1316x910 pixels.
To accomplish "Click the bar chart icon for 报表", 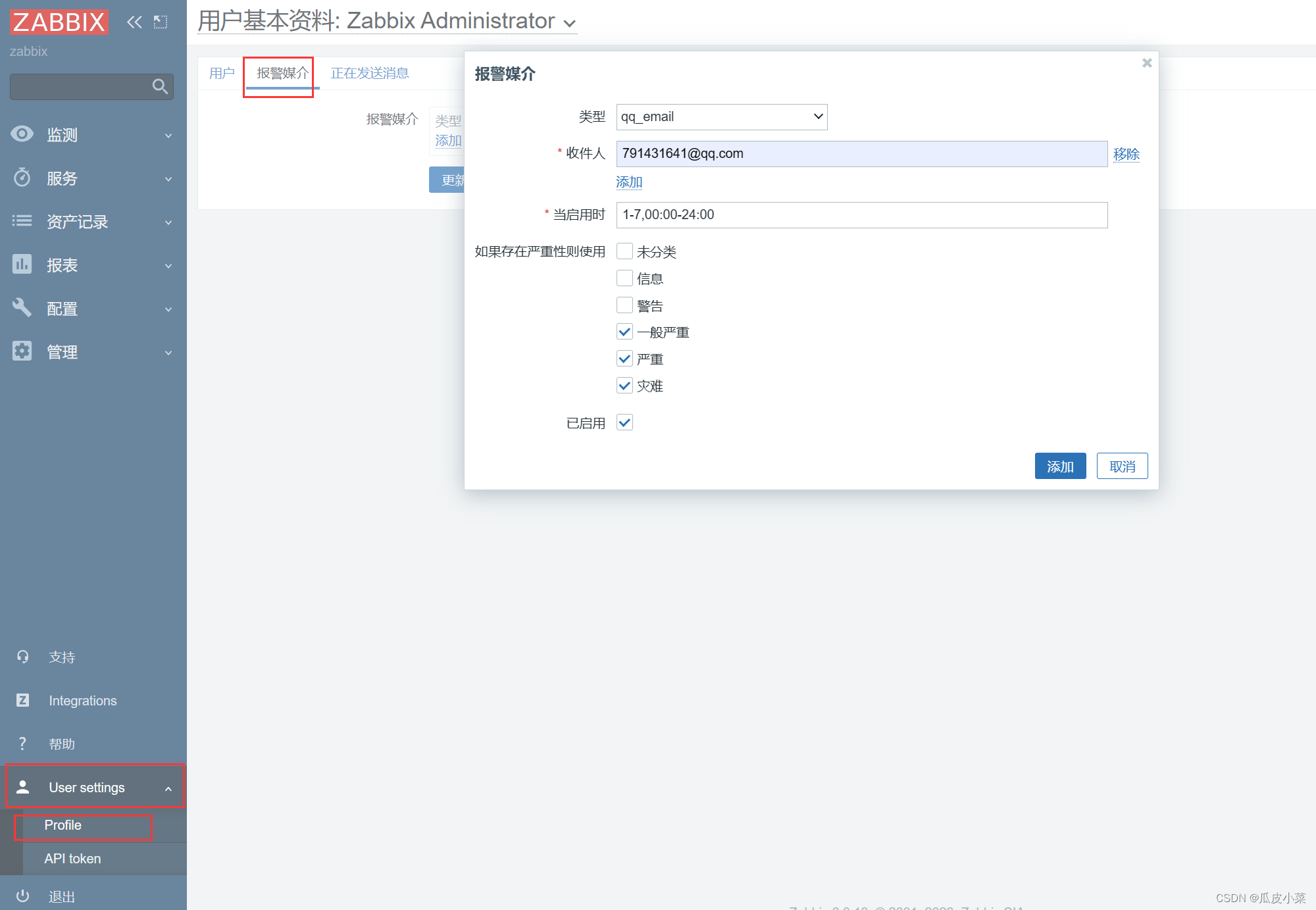I will point(22,265).
